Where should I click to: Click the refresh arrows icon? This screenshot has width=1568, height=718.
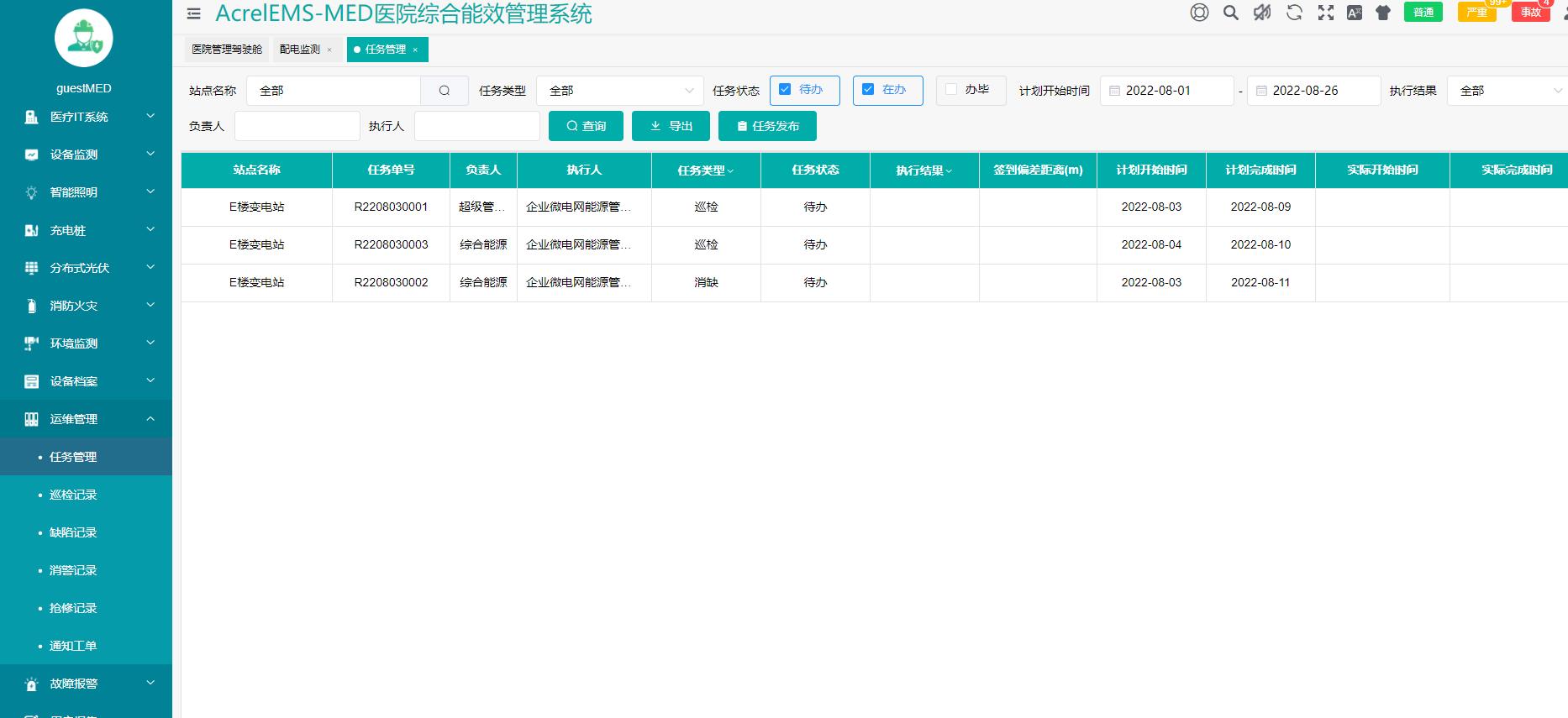1294,13
